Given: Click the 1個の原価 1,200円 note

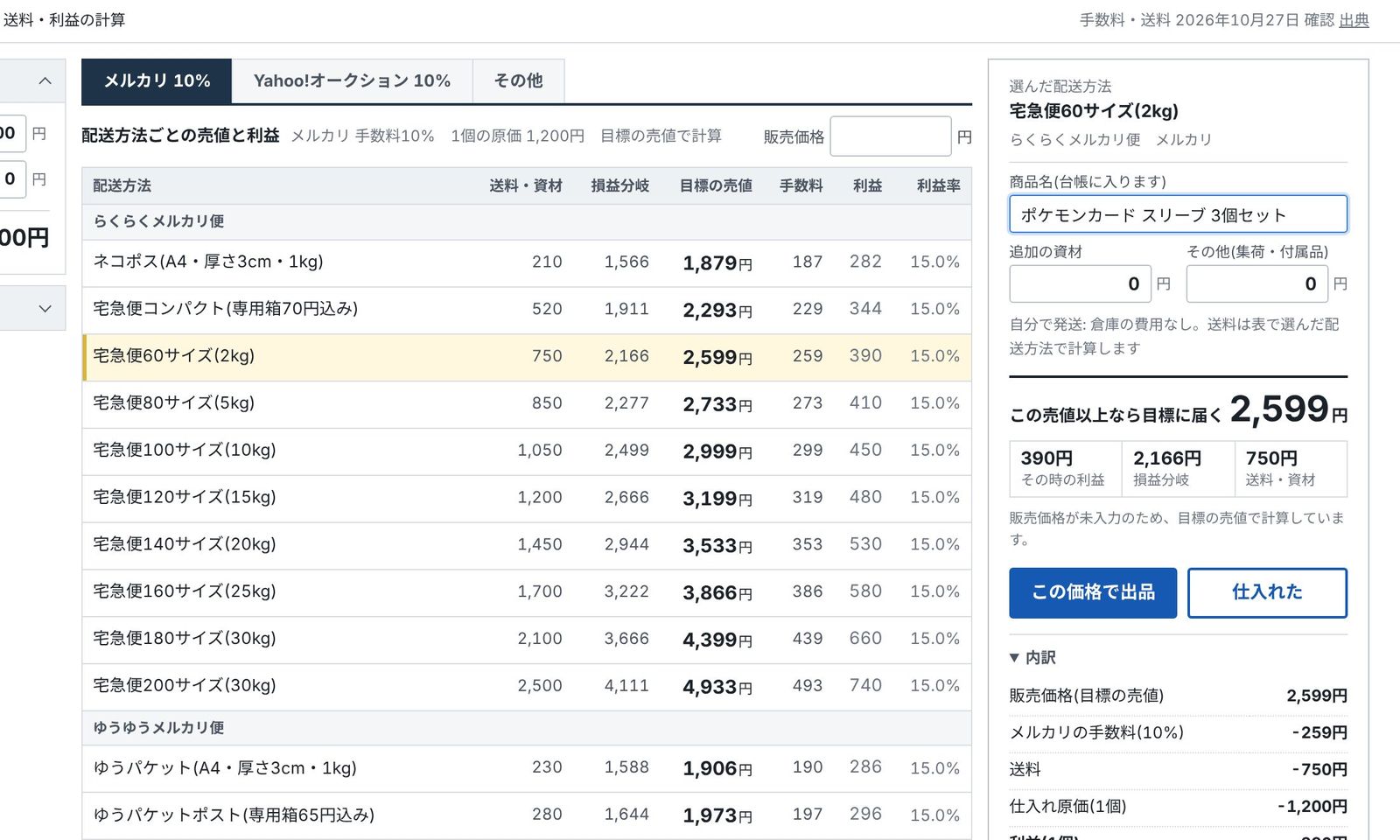Looking at the screenshot, I should tap(517, 136).
